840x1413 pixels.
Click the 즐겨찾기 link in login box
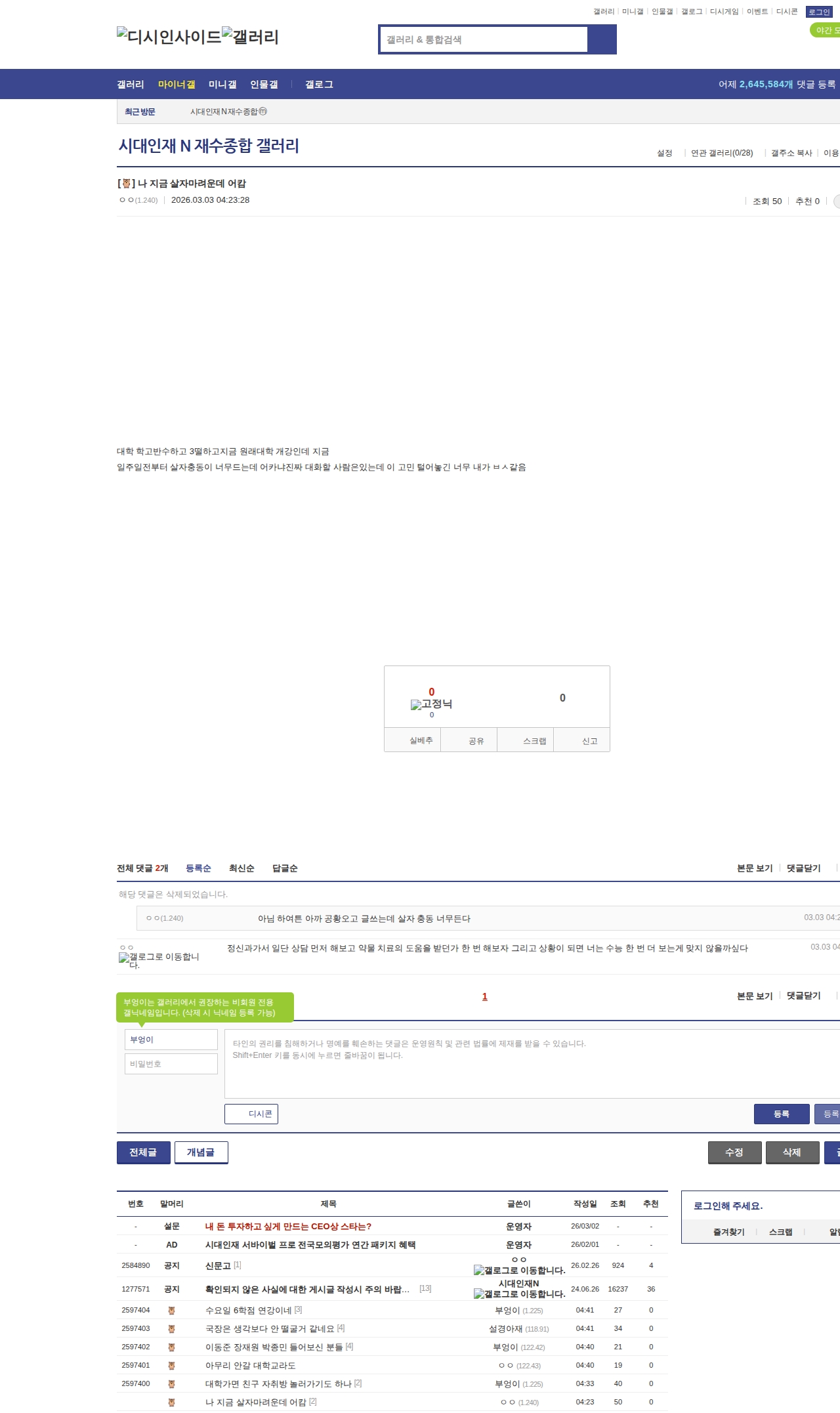[729, 1232]
